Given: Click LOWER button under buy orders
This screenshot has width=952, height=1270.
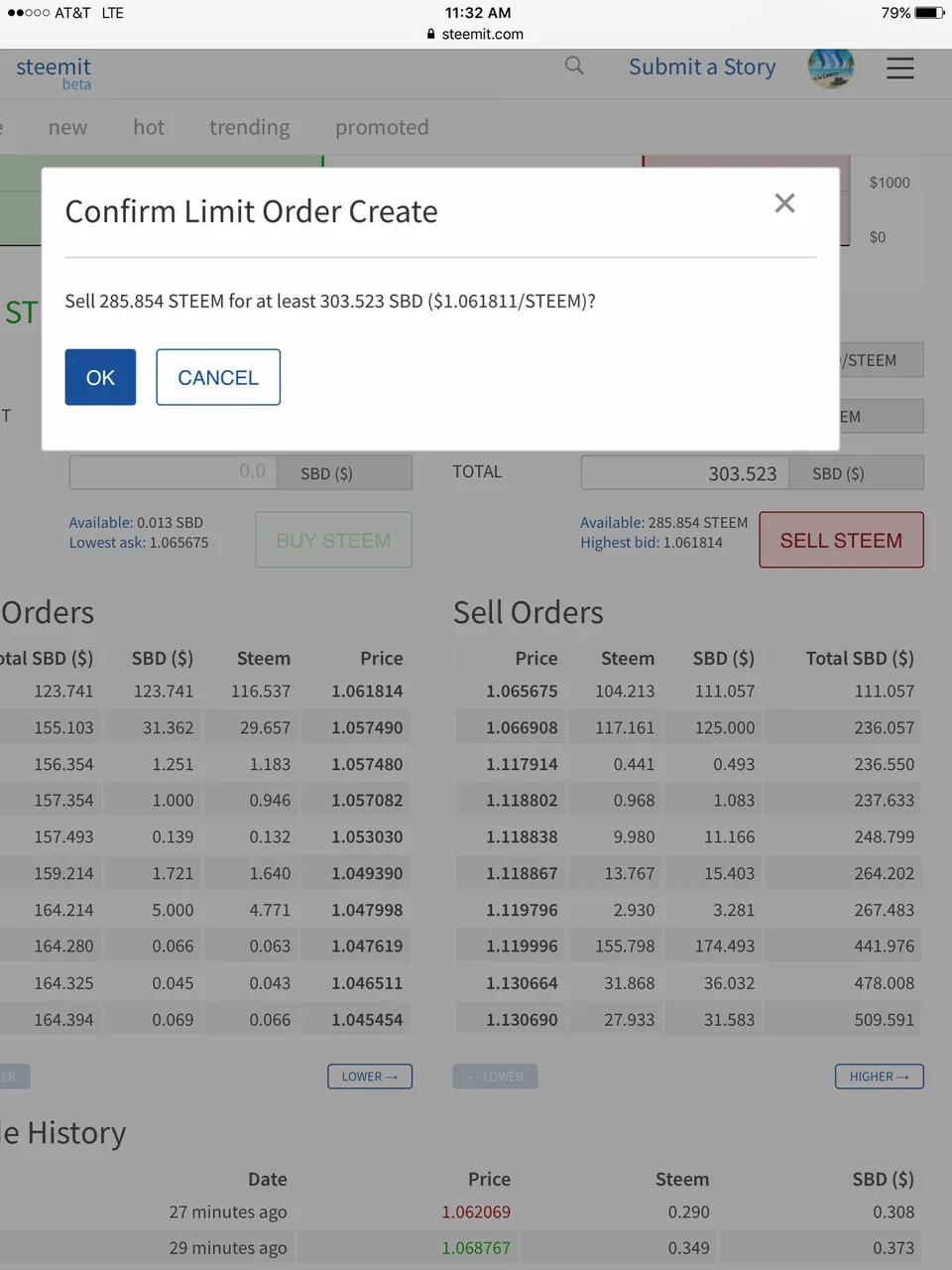Looking at the screenshot, I should (x=370, y=1077).
